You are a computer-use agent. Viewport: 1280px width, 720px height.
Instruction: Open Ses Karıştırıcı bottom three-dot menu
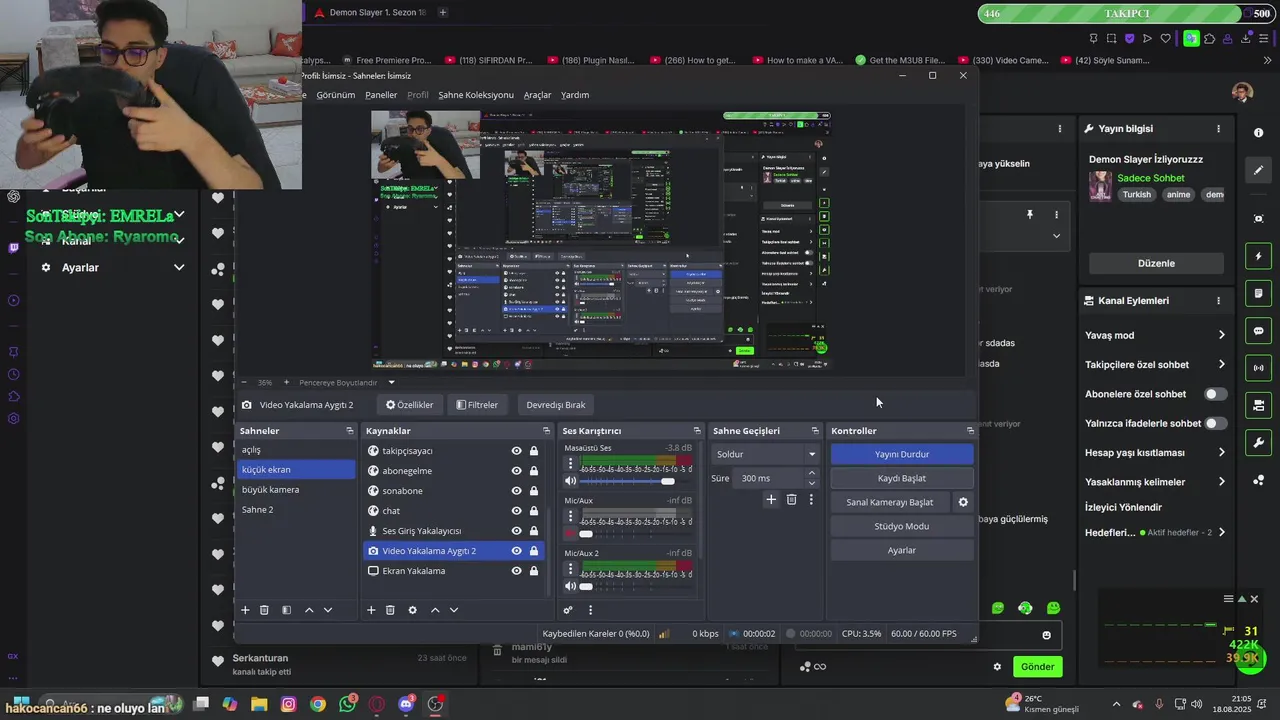coord(590,610)
